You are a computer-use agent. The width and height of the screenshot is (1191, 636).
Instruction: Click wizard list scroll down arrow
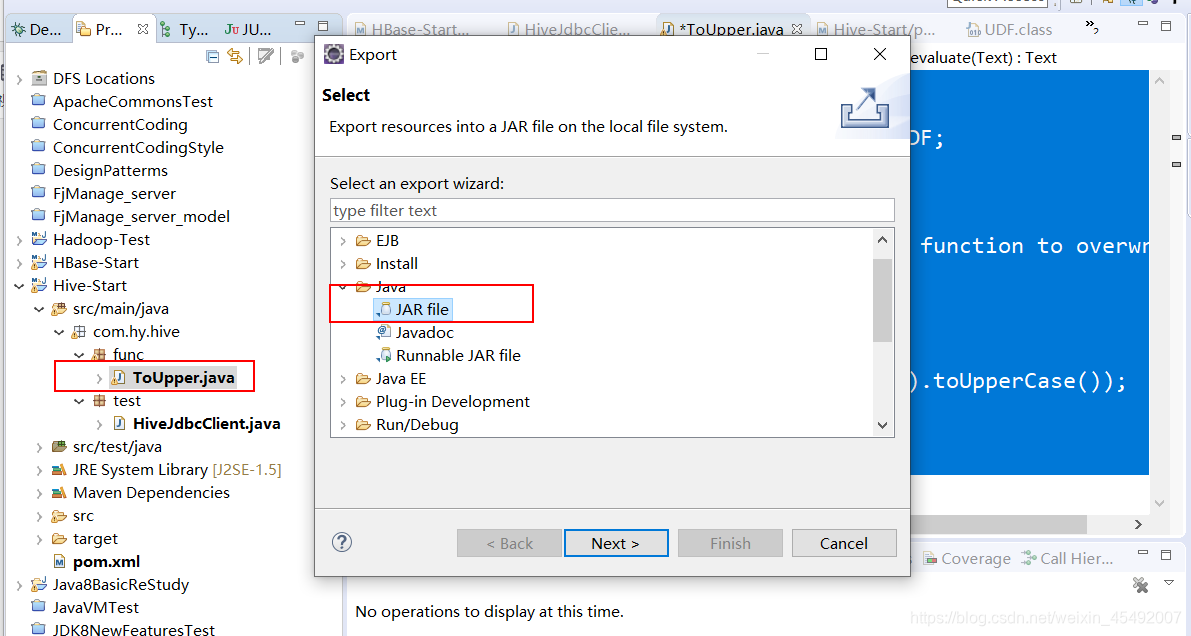pos(882,426)
